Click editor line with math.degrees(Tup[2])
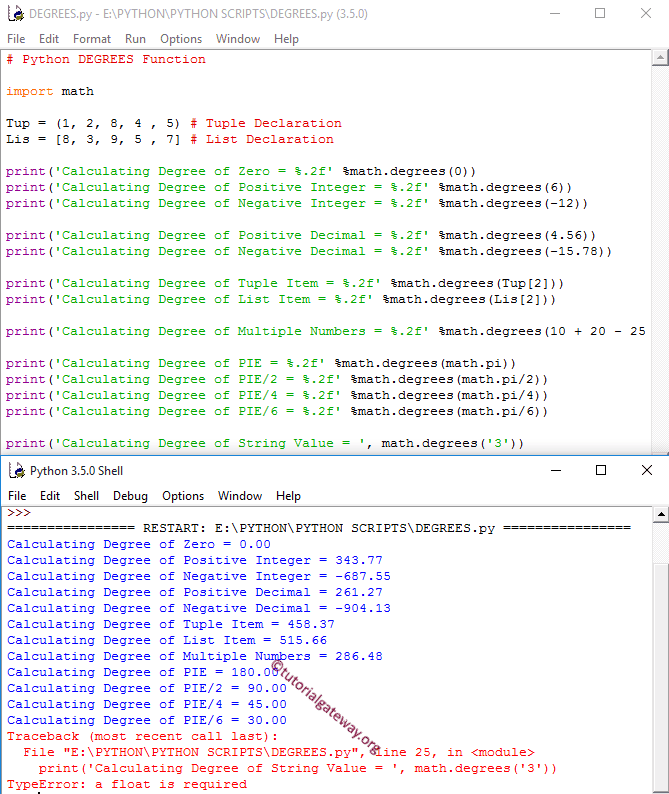This screenshot has height=794, width=669. coord(285,284)
